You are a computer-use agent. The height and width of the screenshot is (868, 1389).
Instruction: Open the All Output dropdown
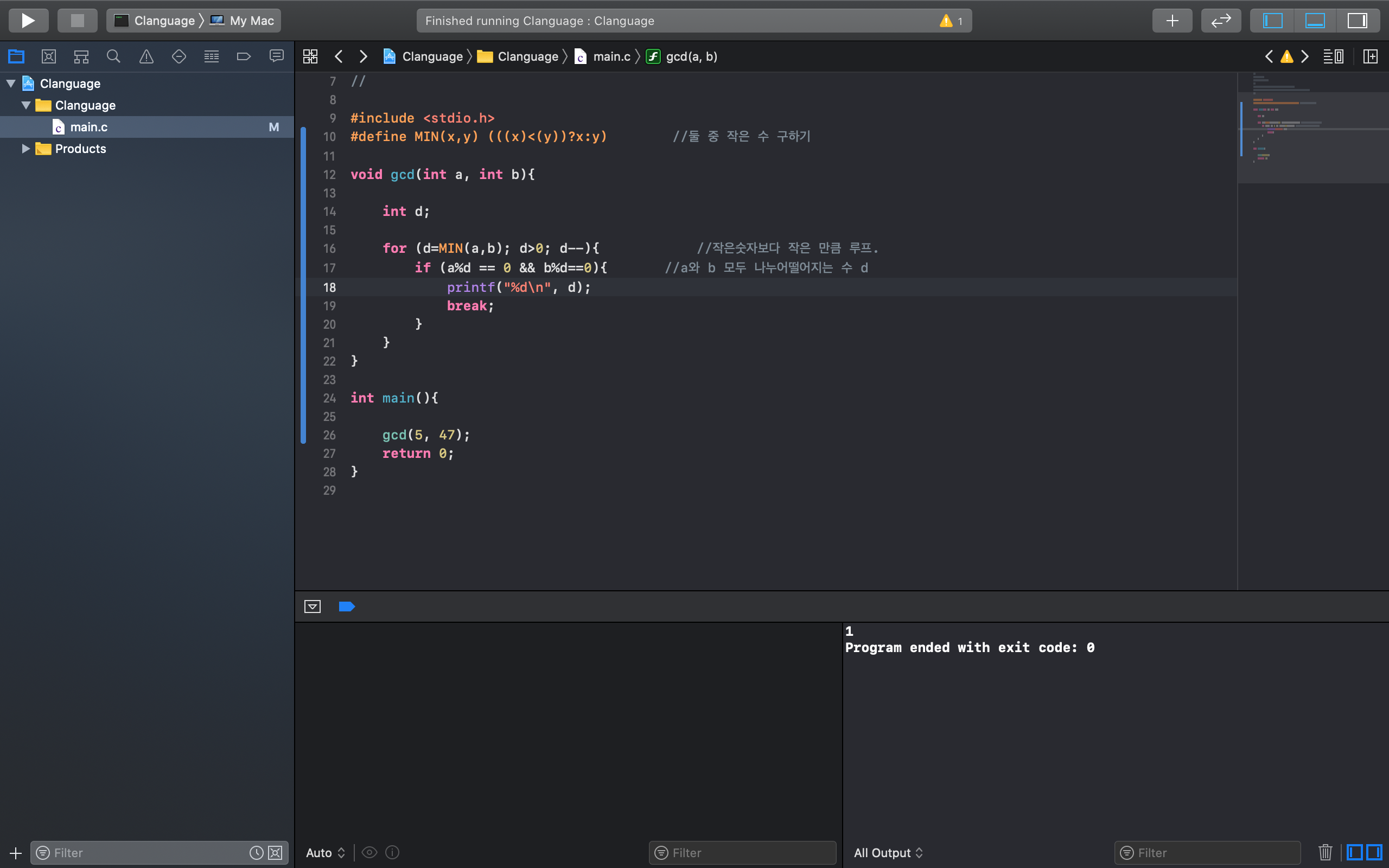[888, 852]
